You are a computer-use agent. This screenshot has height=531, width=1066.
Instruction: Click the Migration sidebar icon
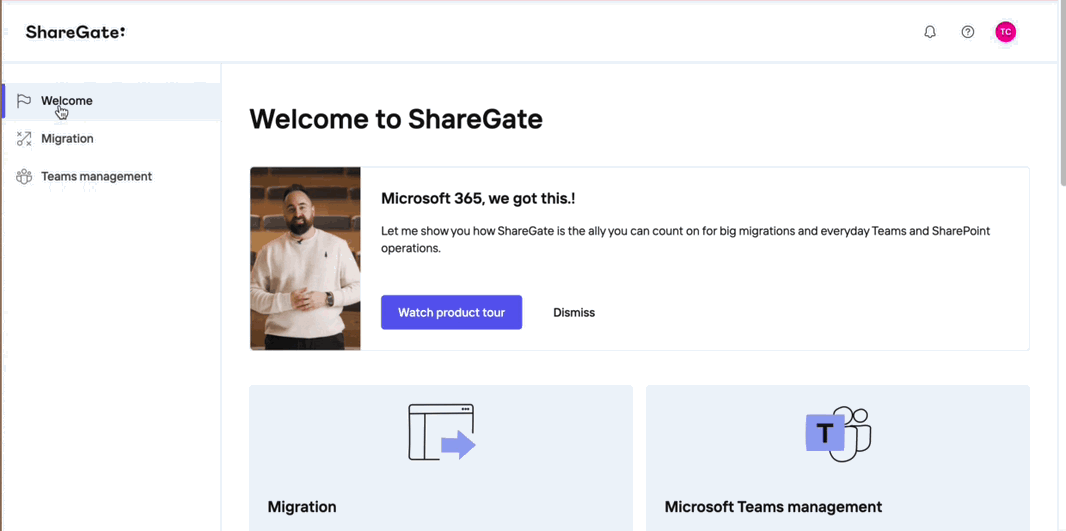click(24, 139)
